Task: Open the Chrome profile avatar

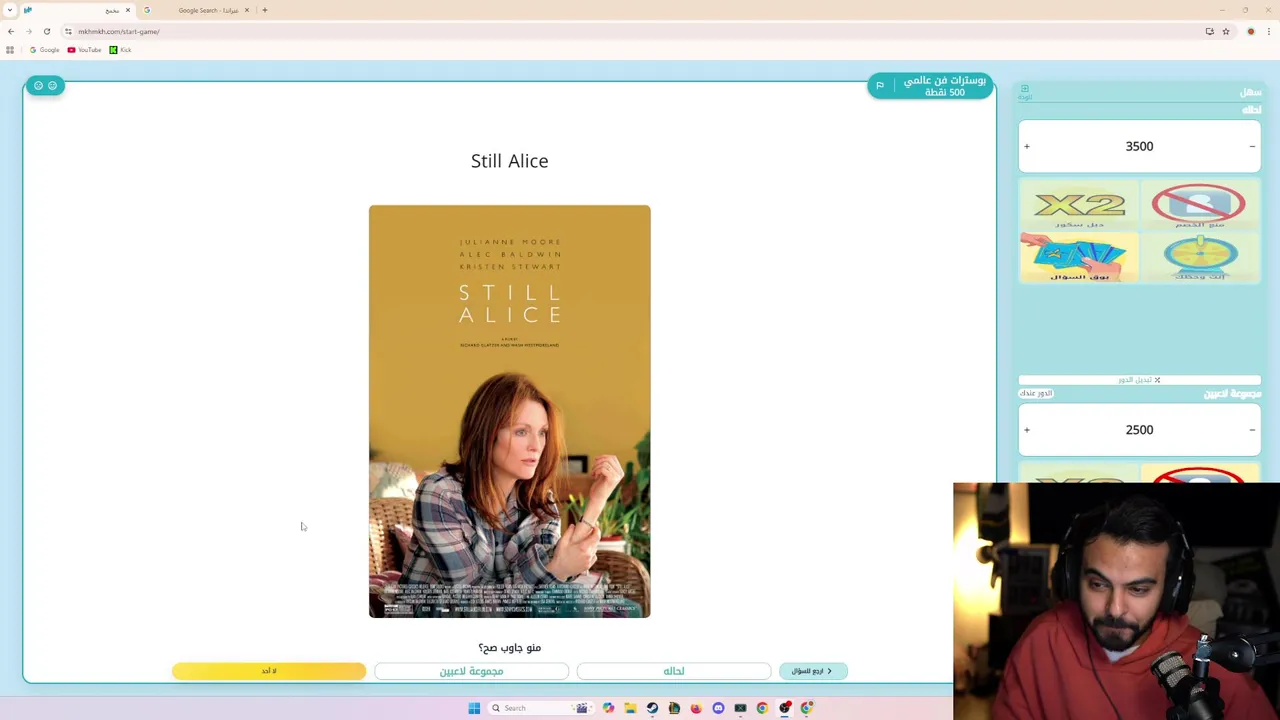Action: (x=1250, y=31)
